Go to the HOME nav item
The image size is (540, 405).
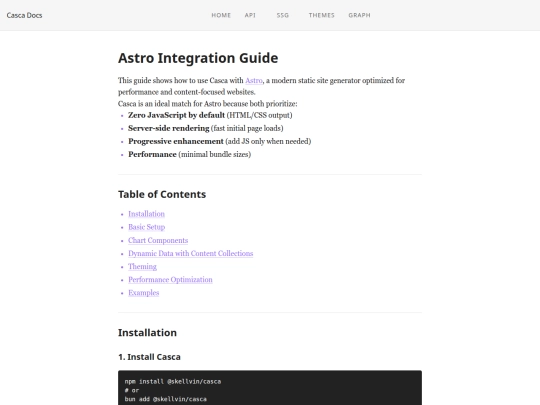[x=221, y=15]
